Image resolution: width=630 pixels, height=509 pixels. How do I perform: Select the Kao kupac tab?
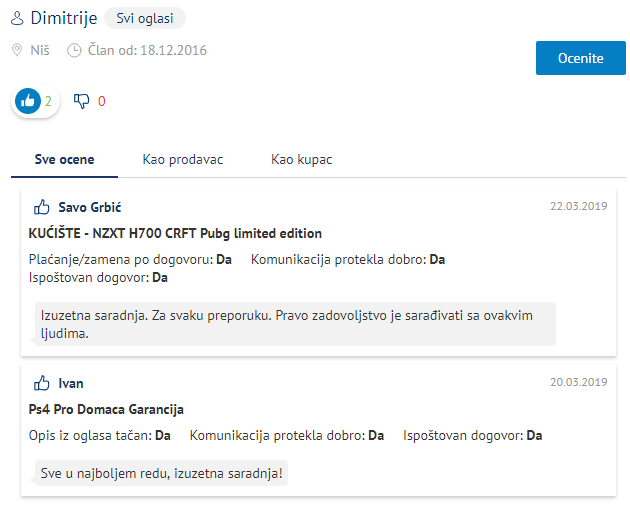click(301, 160)
